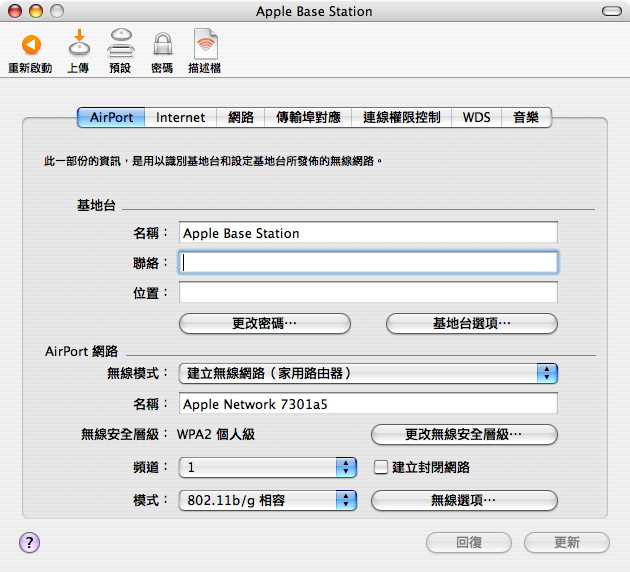Open the 音樂 tab
This screenshot has height=572, width=630.
(x=526, y=117)
